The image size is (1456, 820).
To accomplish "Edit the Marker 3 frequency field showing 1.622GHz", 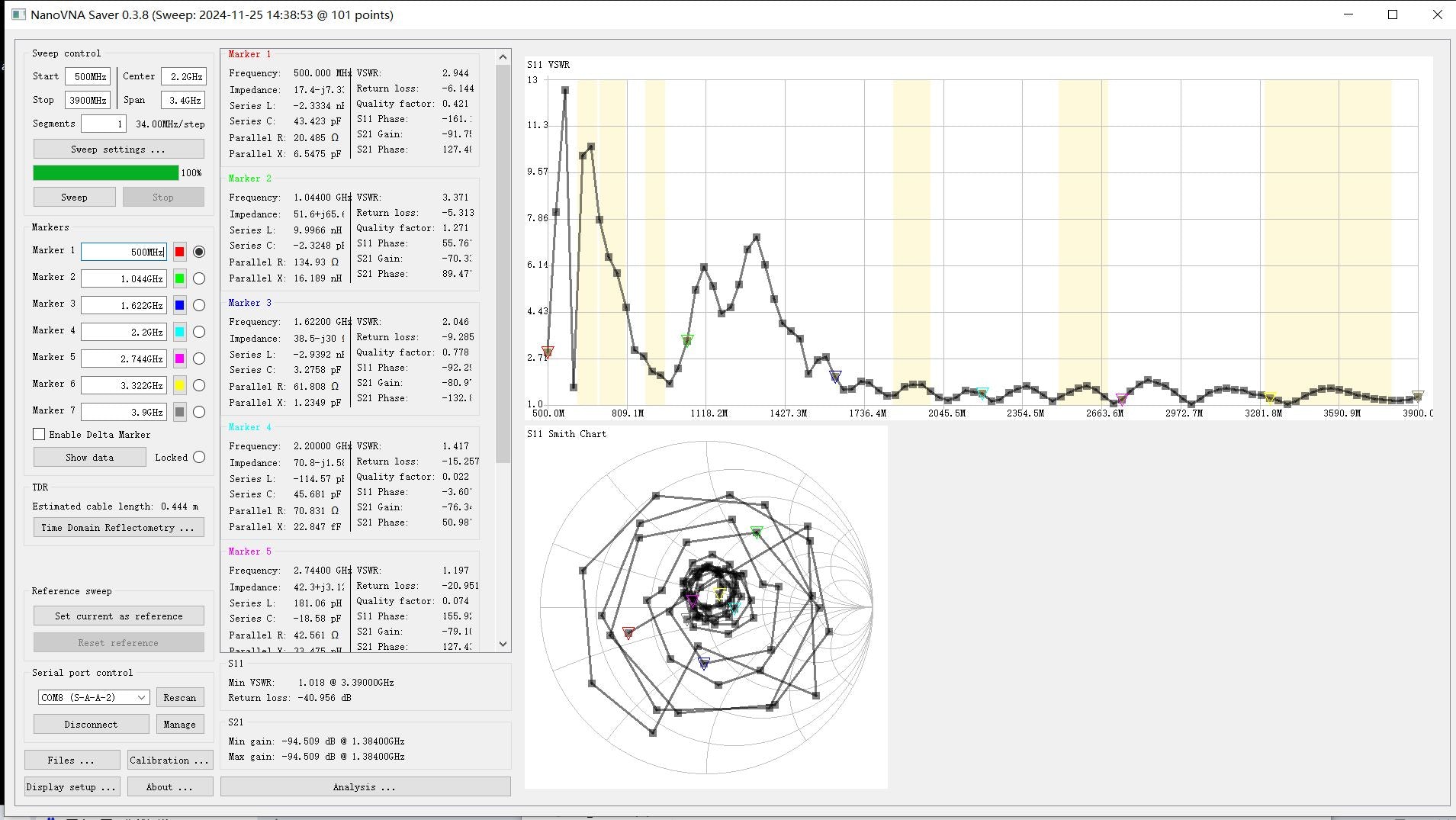I will tap(124, 305).
